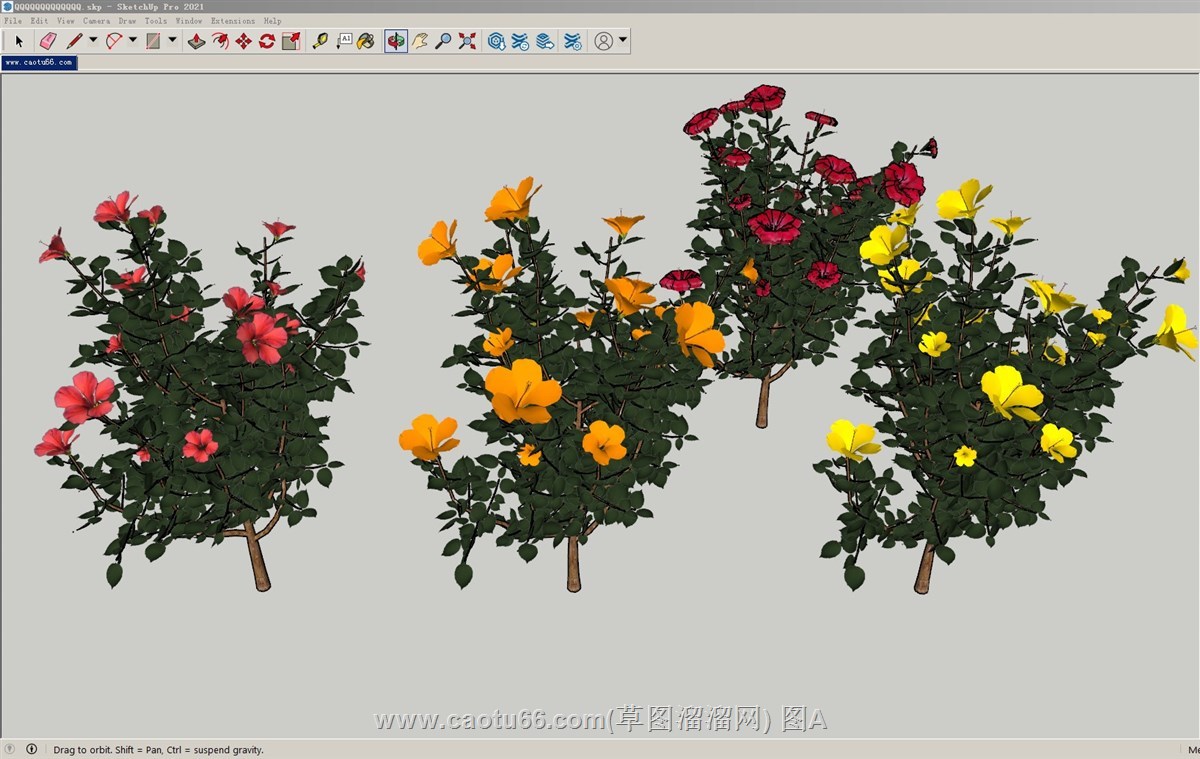Expand the Arc tool dropdown arrow
This screenshot has height=759, width=1200.
click(x=133, y=41)
